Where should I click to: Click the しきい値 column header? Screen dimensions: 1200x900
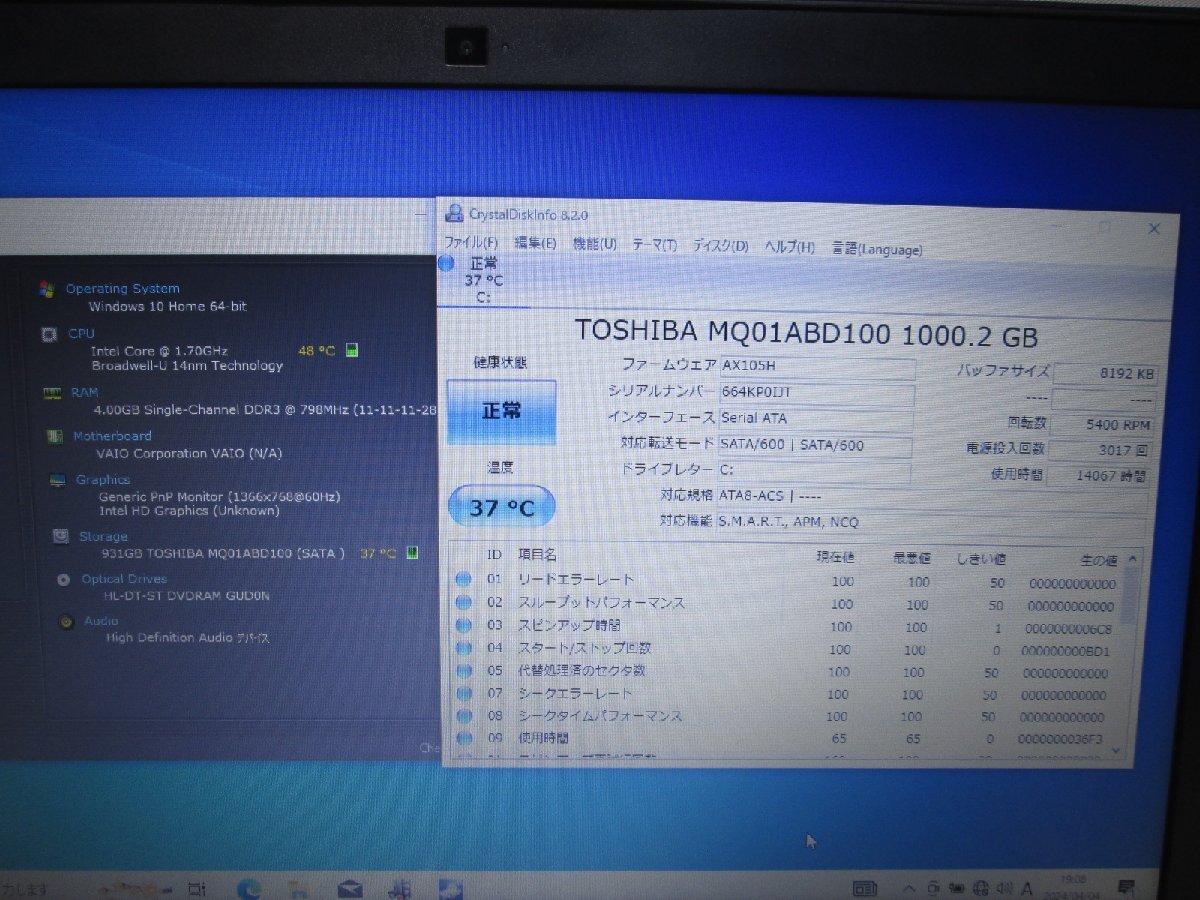pos(980,558)
